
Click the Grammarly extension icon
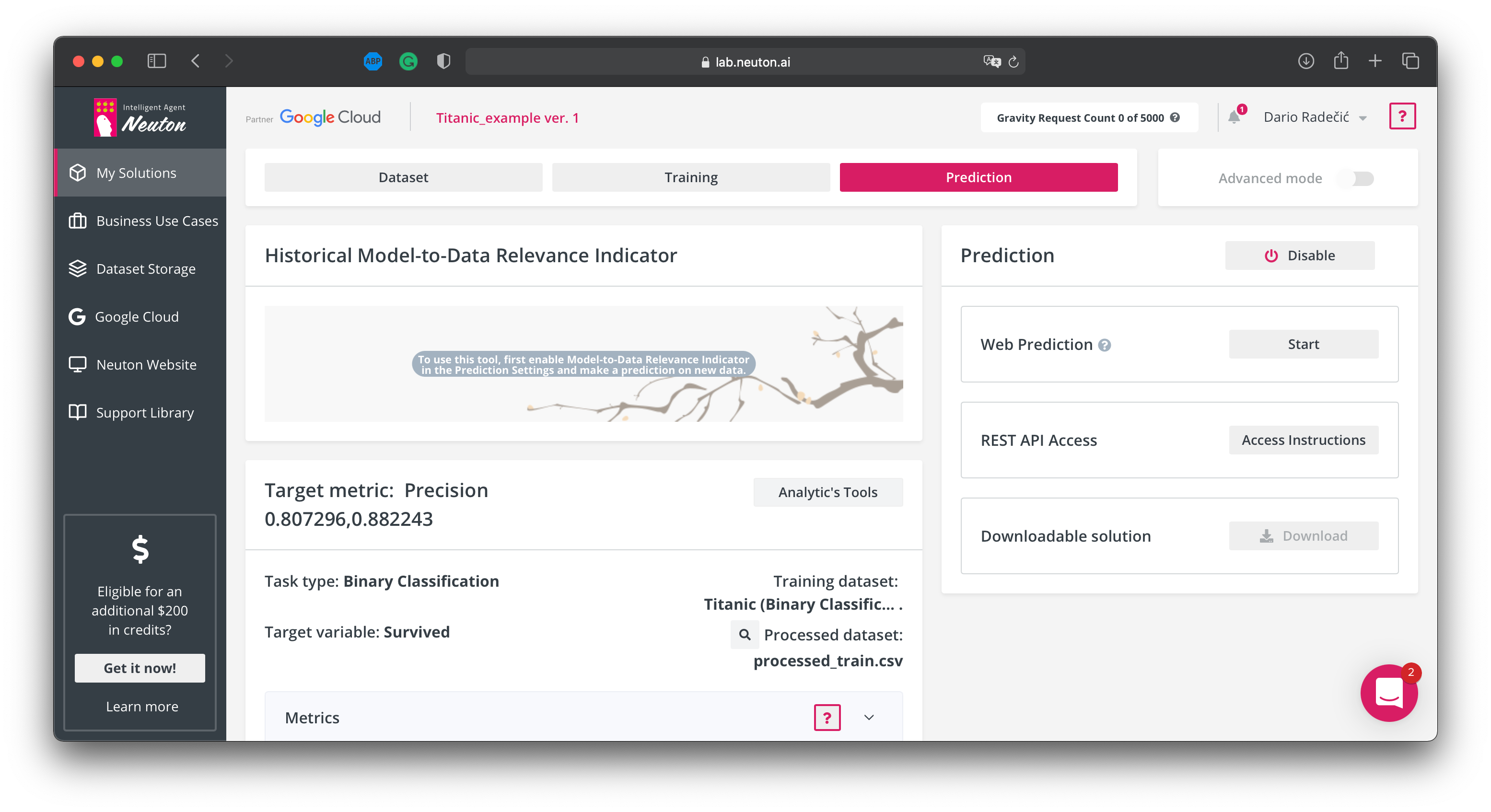tap(408, 61)
